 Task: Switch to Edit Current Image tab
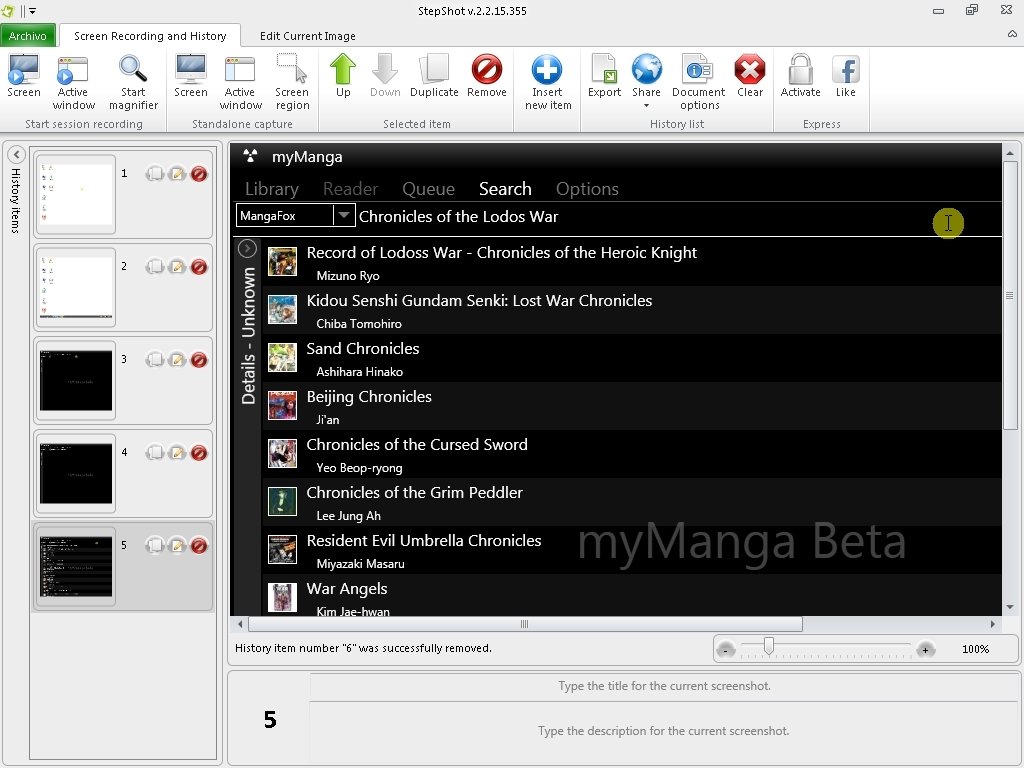pyautogui.click(x=308, y=36)
